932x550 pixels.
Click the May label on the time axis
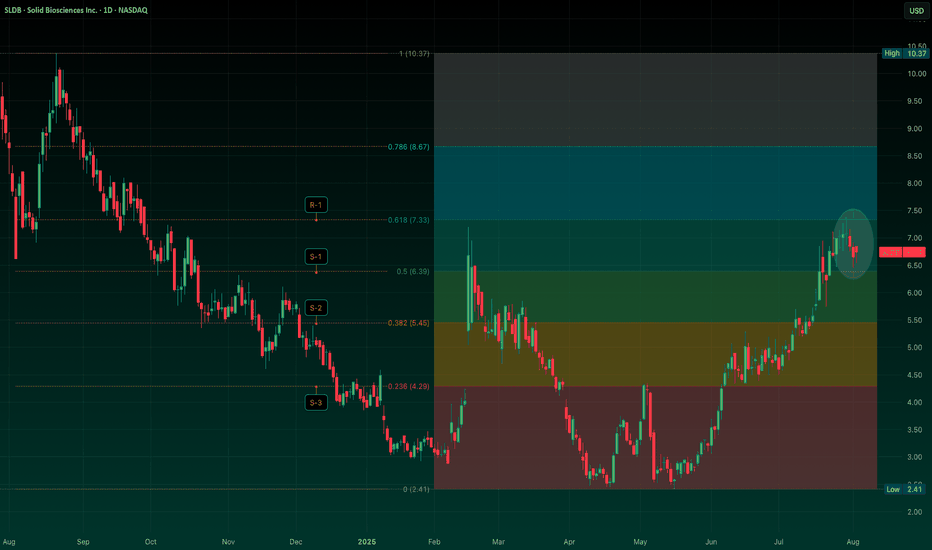pyautogui.click(x=640, y=542)
